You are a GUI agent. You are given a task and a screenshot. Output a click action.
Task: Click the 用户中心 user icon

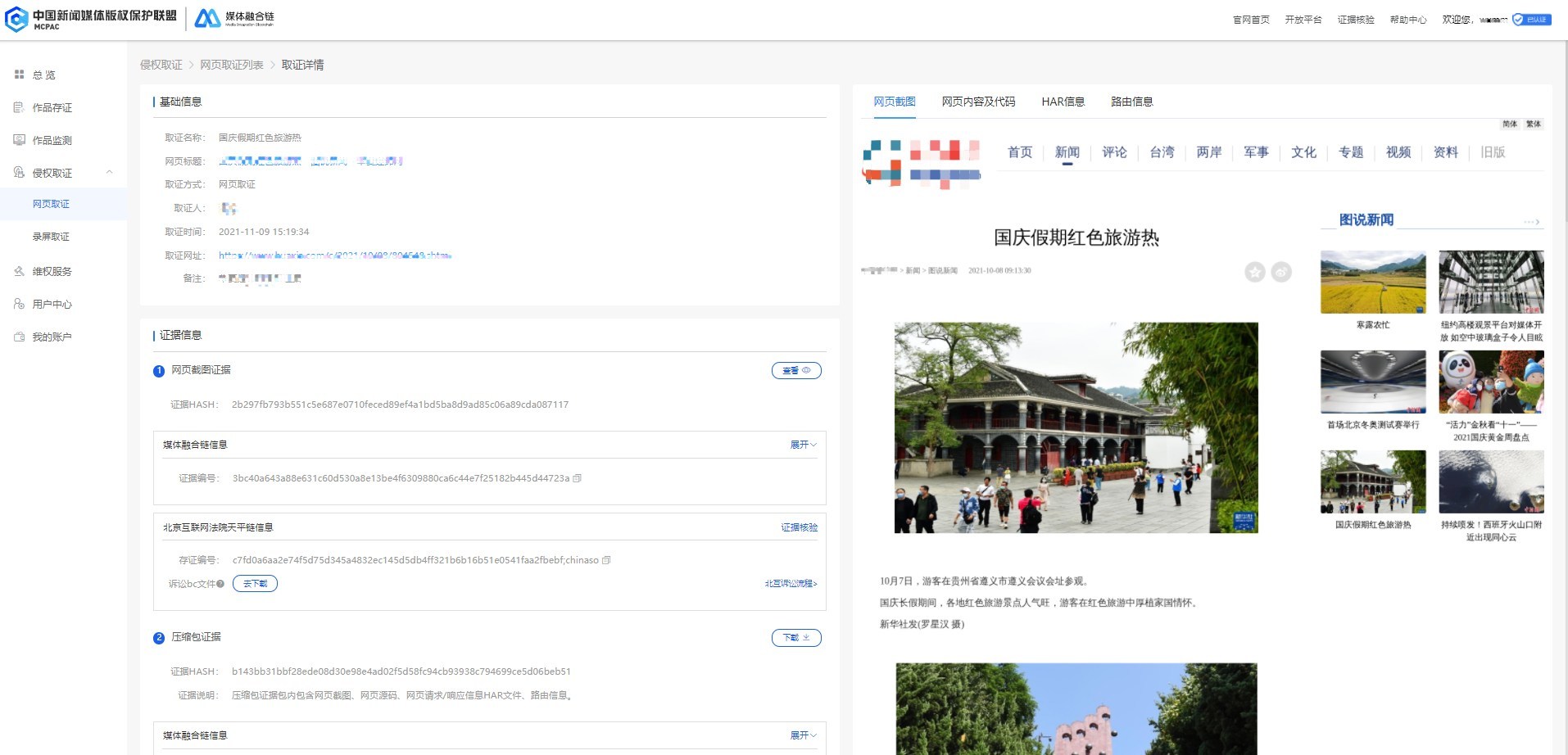coord(20,304)
